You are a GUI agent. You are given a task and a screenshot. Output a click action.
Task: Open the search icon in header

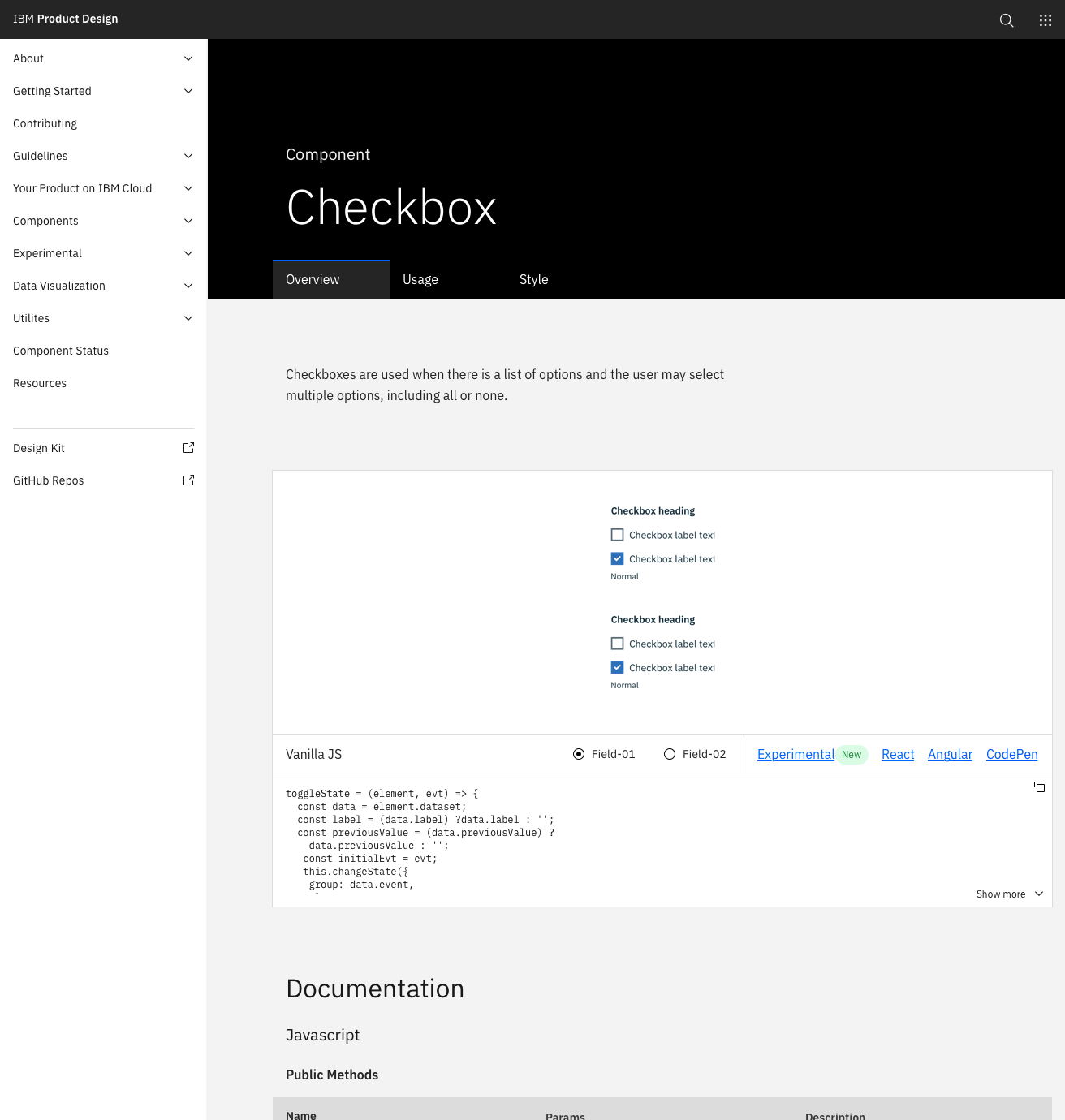tap(1007, 19)
